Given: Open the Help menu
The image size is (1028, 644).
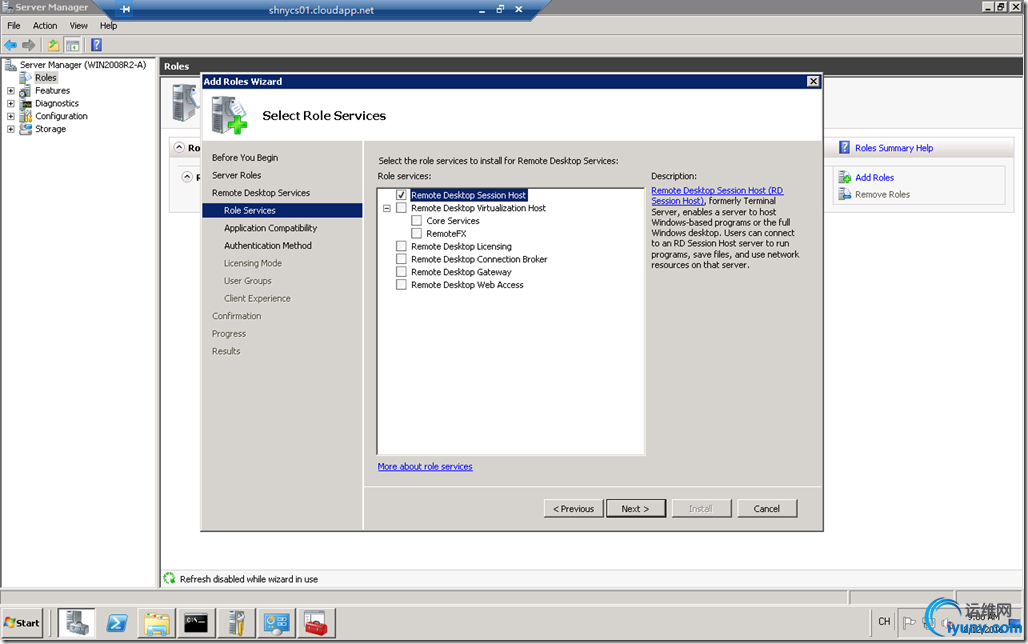Looking at the screenshot, I should (108, 26).
